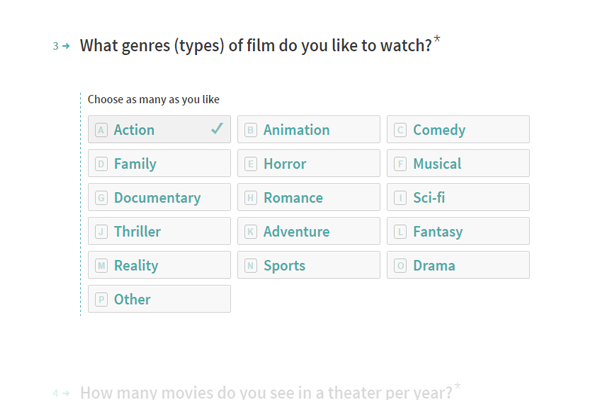Pick the Musical genre option

[458, 163]
